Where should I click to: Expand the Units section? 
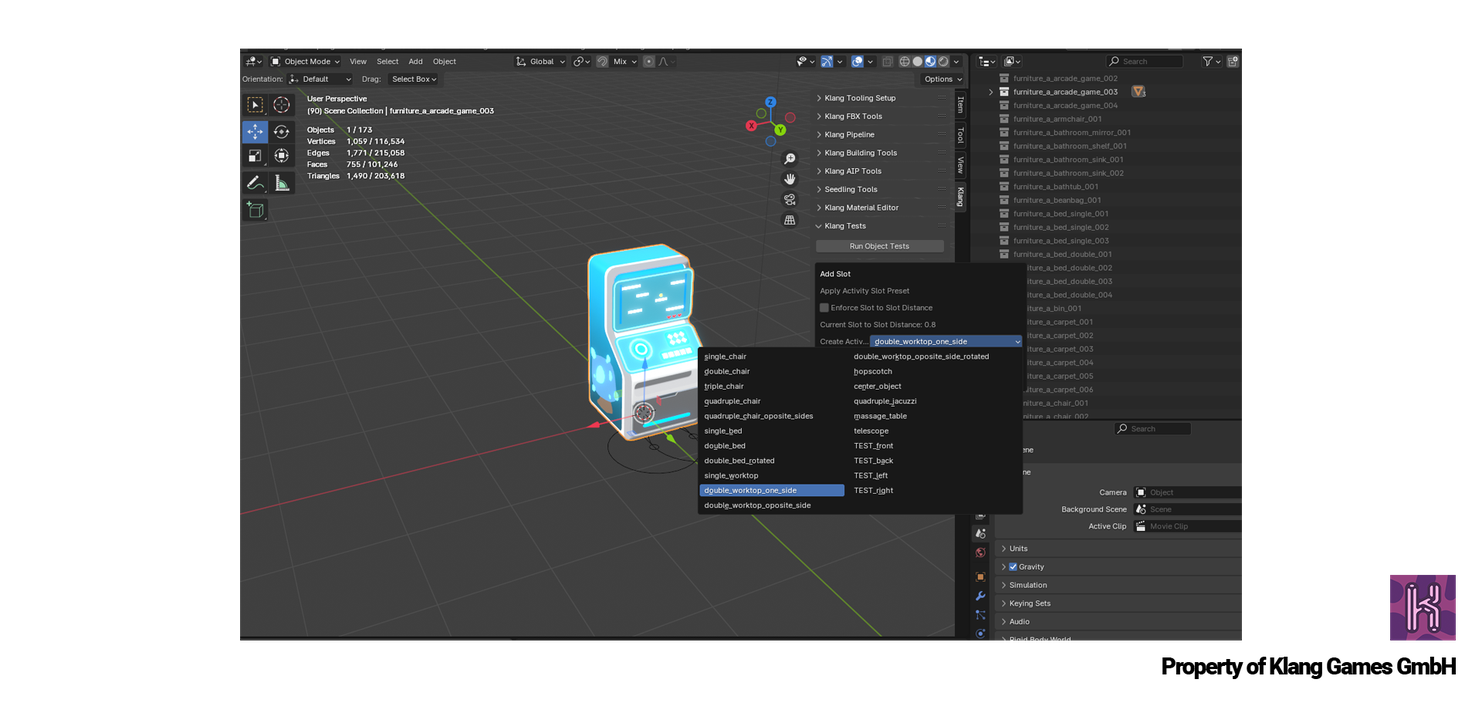point(1018,548)
